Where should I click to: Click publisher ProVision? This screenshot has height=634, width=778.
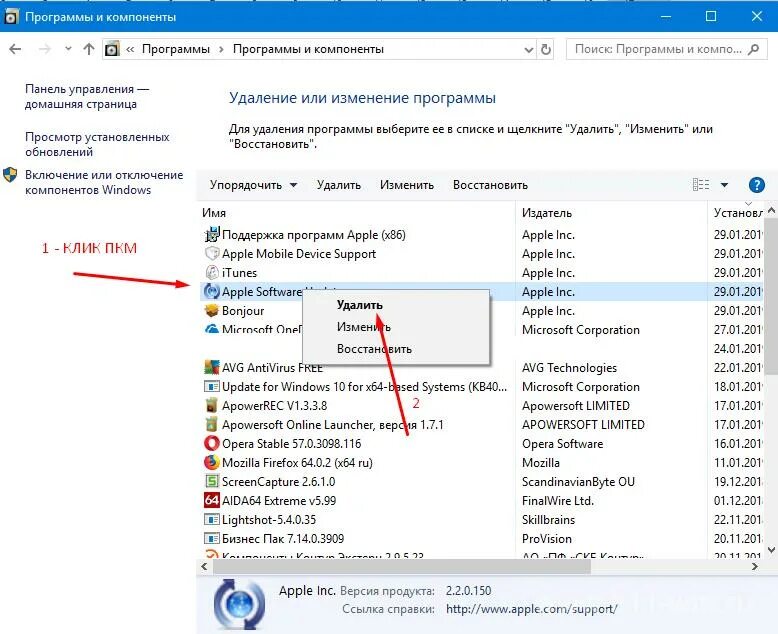(x=547, y=539)
